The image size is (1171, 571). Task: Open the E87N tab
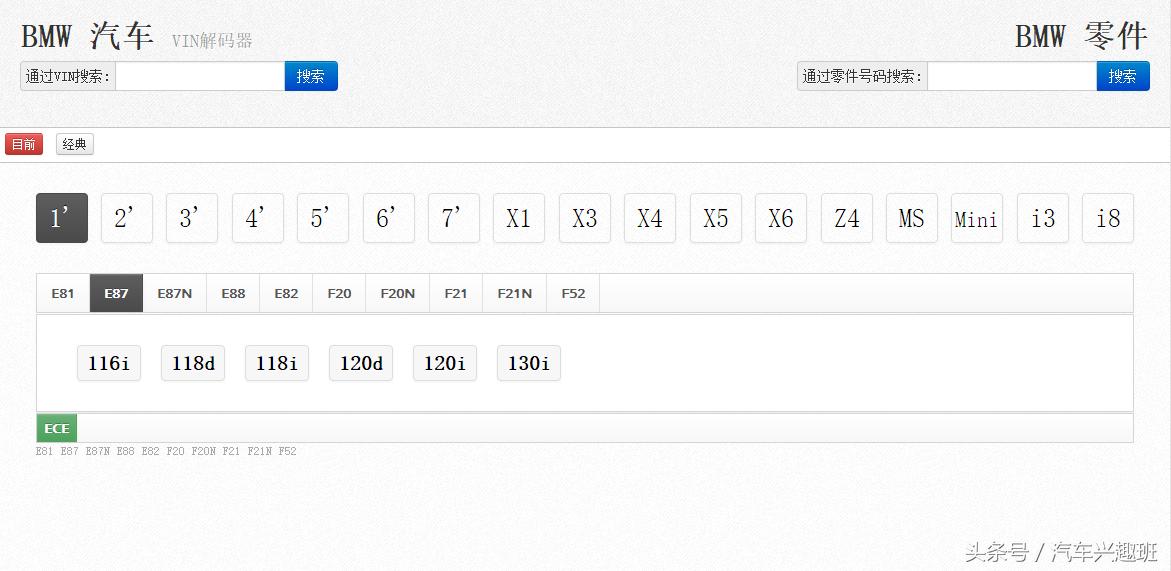pyautogui.click(x=175, y=293)
